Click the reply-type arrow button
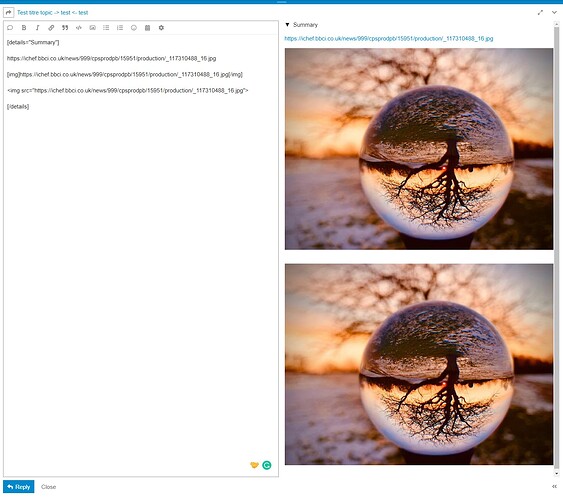This screenshot has height=500, width=563. pyautogui.click(x=9, y=13)
